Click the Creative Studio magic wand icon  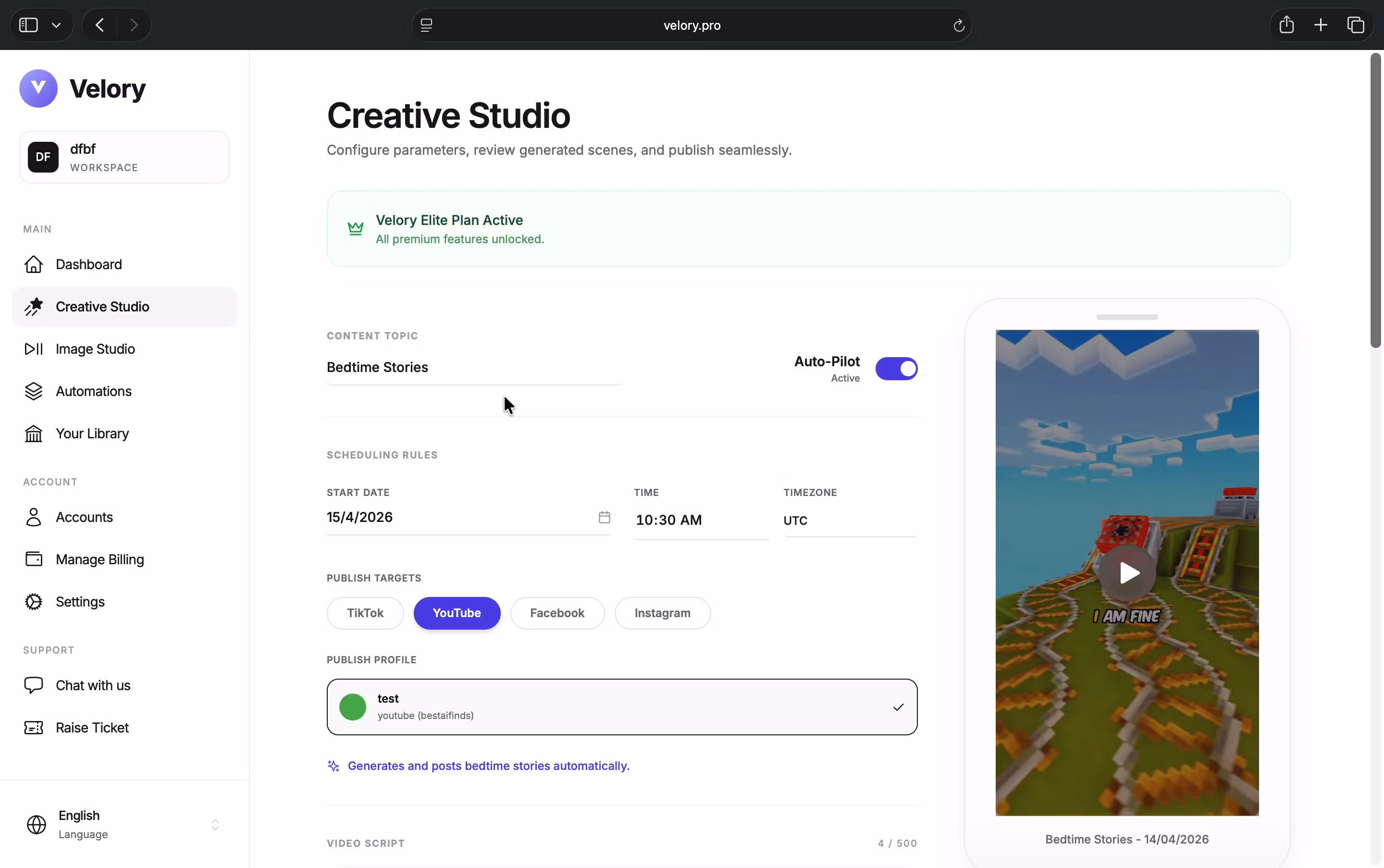click(34, 307)
